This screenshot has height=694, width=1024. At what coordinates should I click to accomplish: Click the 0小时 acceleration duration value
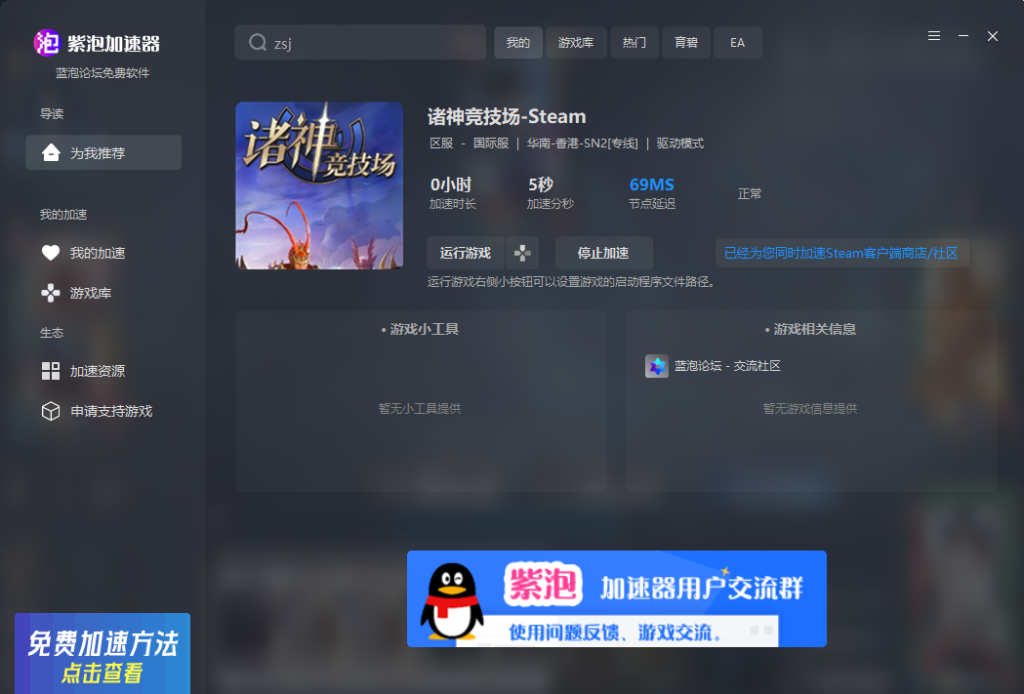tap(451, 185)
